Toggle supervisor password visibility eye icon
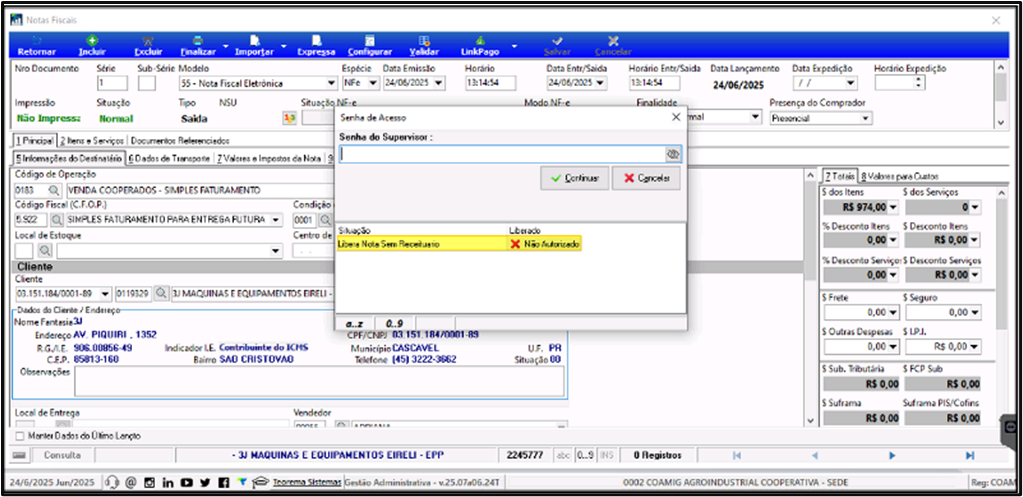The height and width of the screenshot is (497, 1023). coord(673,154)
